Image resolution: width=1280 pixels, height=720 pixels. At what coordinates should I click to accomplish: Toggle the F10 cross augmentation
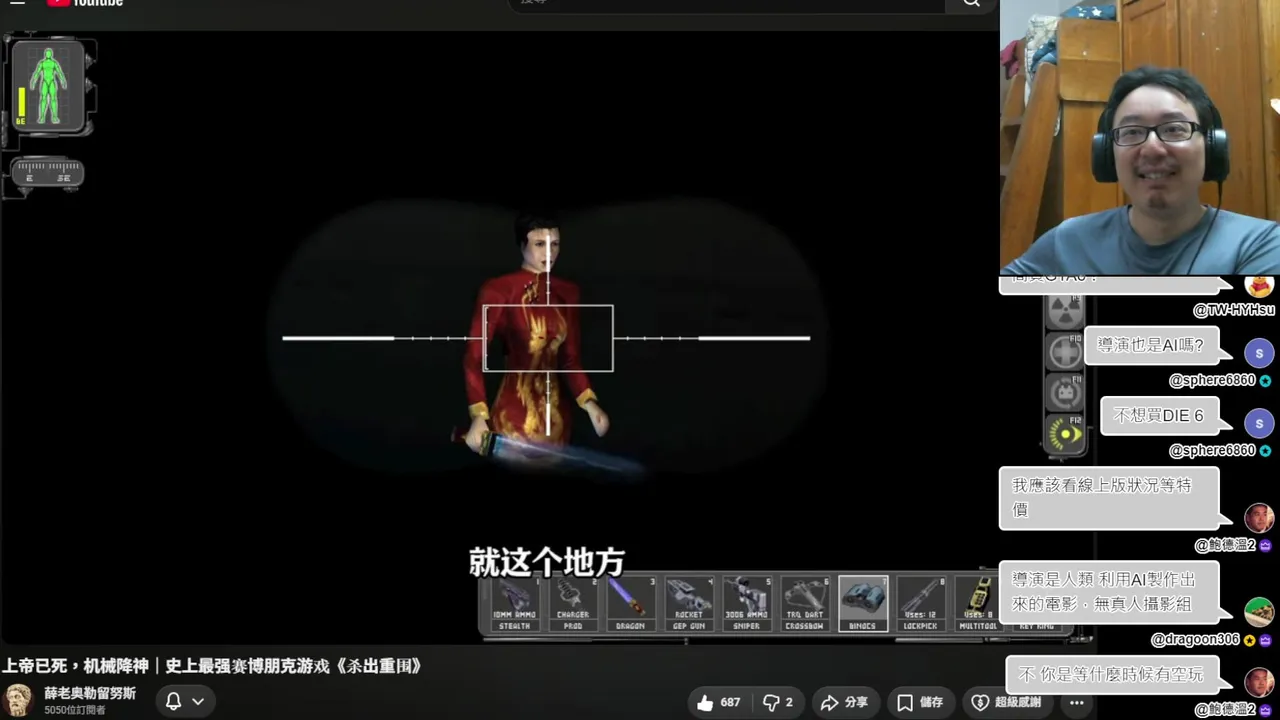(1064, 352)
